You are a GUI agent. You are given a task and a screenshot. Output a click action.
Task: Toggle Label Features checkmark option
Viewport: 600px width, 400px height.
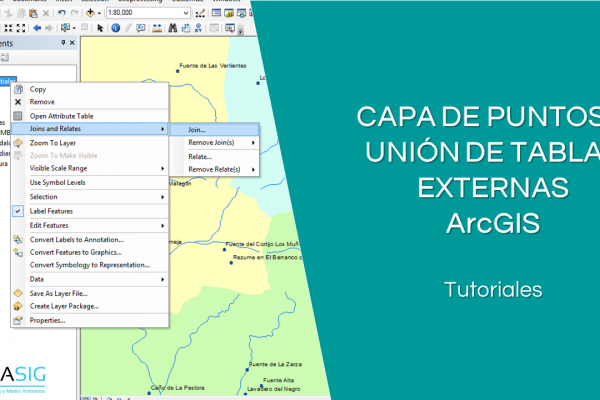pyautogui.click(x=58, y=212)
